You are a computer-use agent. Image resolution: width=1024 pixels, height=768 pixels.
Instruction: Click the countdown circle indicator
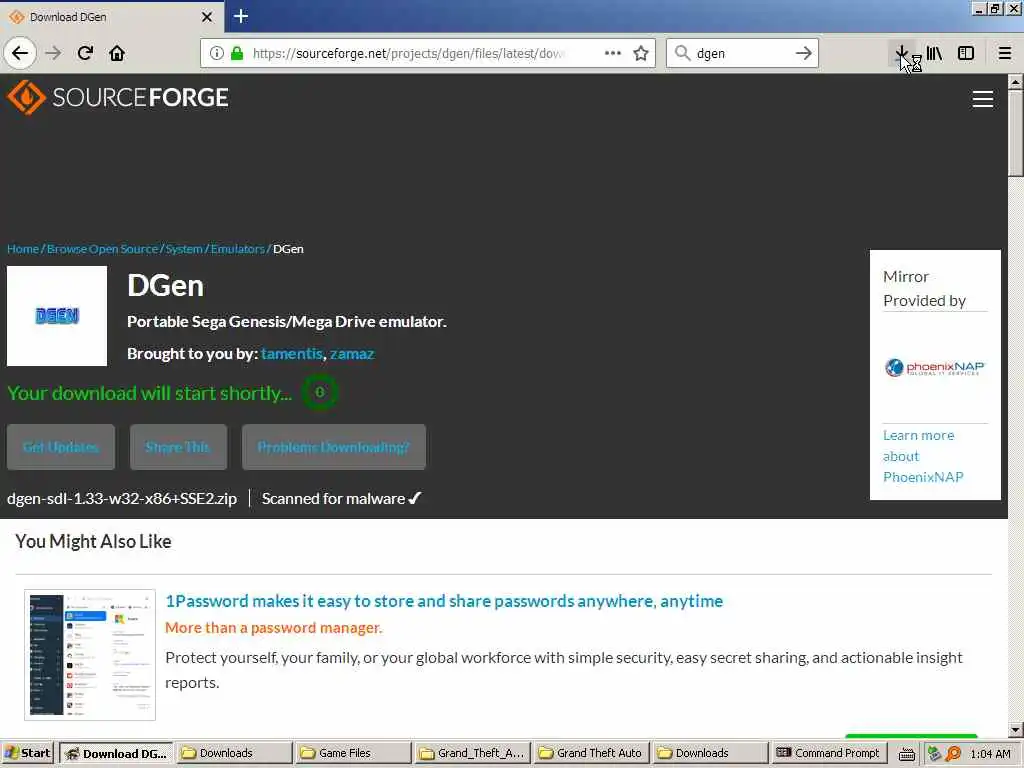[x=319, y=392]
